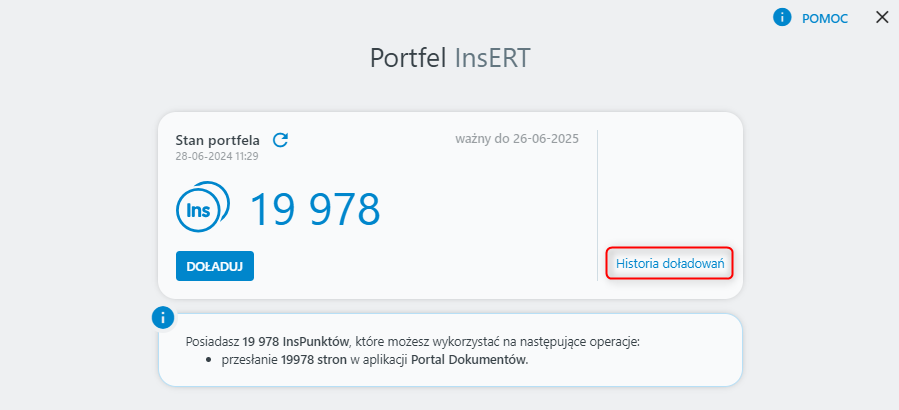Click the 'Stan portfela' label
The height and width of the screenshot is (410, 899).
pyautogui.click(x=217, y=140)
